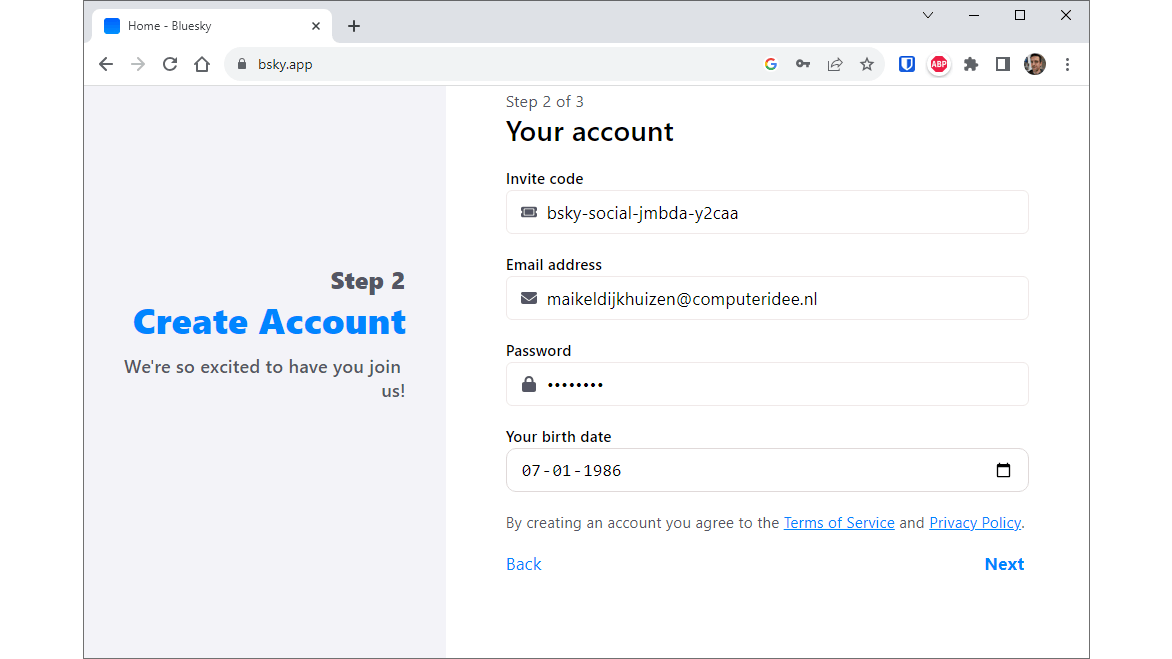
Task: Click the Next button
Action: [1004, 564]
